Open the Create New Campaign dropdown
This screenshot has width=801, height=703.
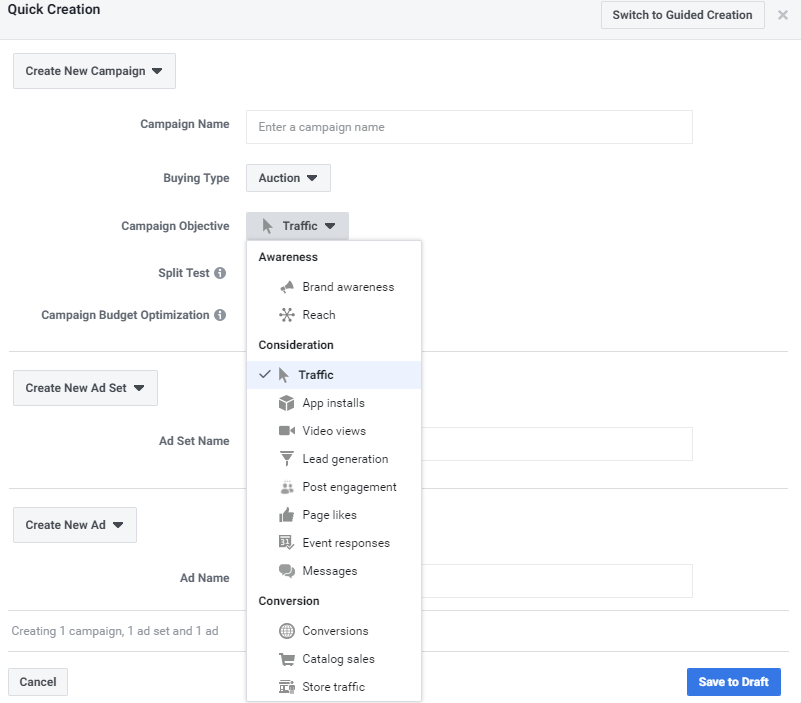click(95, 71)
